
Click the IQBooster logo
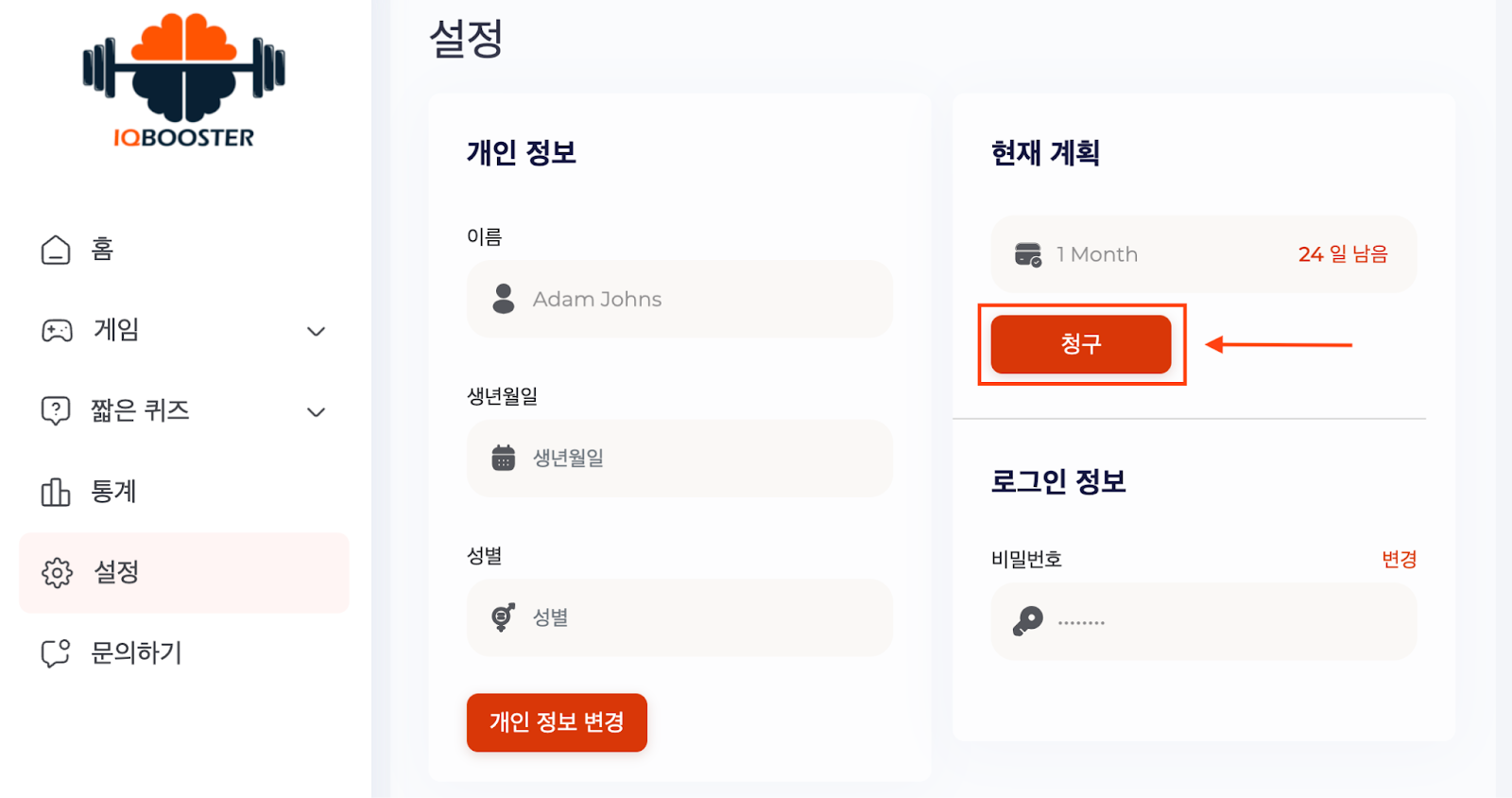[184, 82]
